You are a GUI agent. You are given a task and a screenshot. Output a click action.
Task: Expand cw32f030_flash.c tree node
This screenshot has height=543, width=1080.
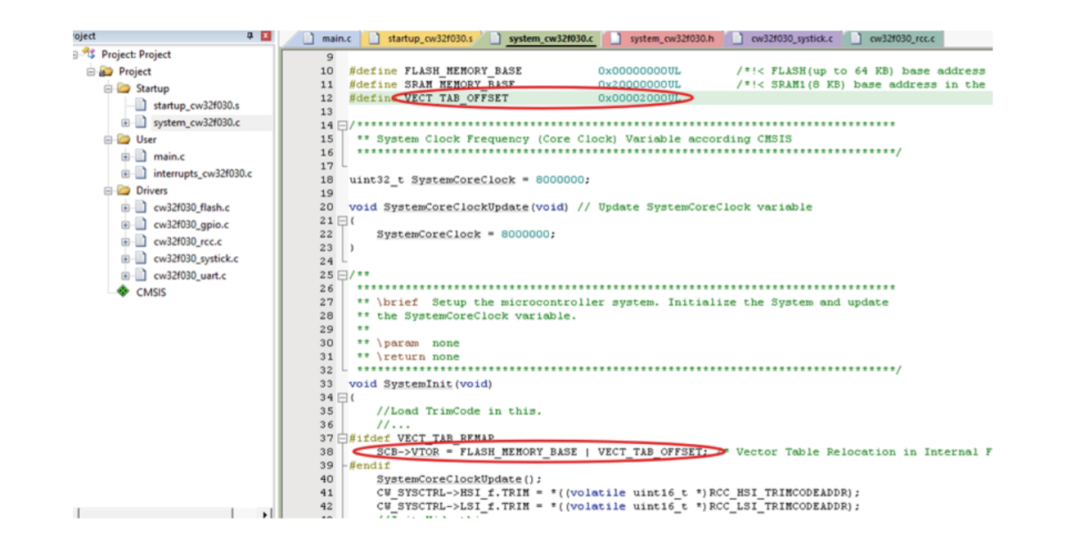pos(125,207)
